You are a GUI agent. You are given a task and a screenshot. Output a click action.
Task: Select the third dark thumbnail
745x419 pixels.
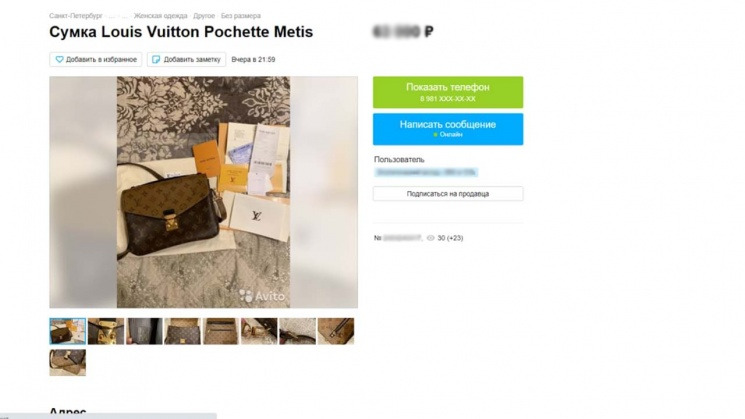click(x=144, y=331)
